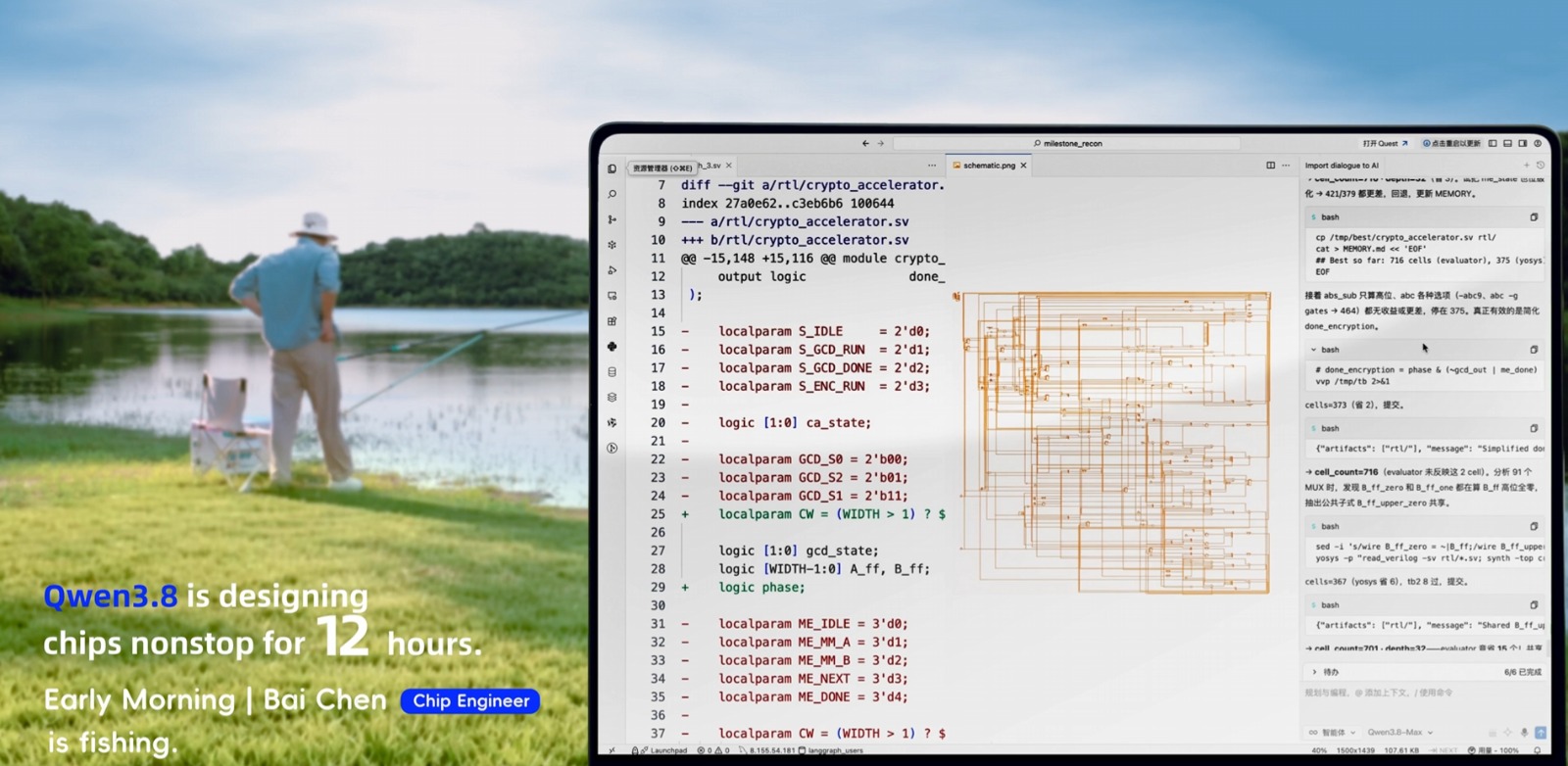The height and width of the screenshot is (766, 1568).
Task: Open the 智能体 agent mode dropdown
Action: point(1333,733)
